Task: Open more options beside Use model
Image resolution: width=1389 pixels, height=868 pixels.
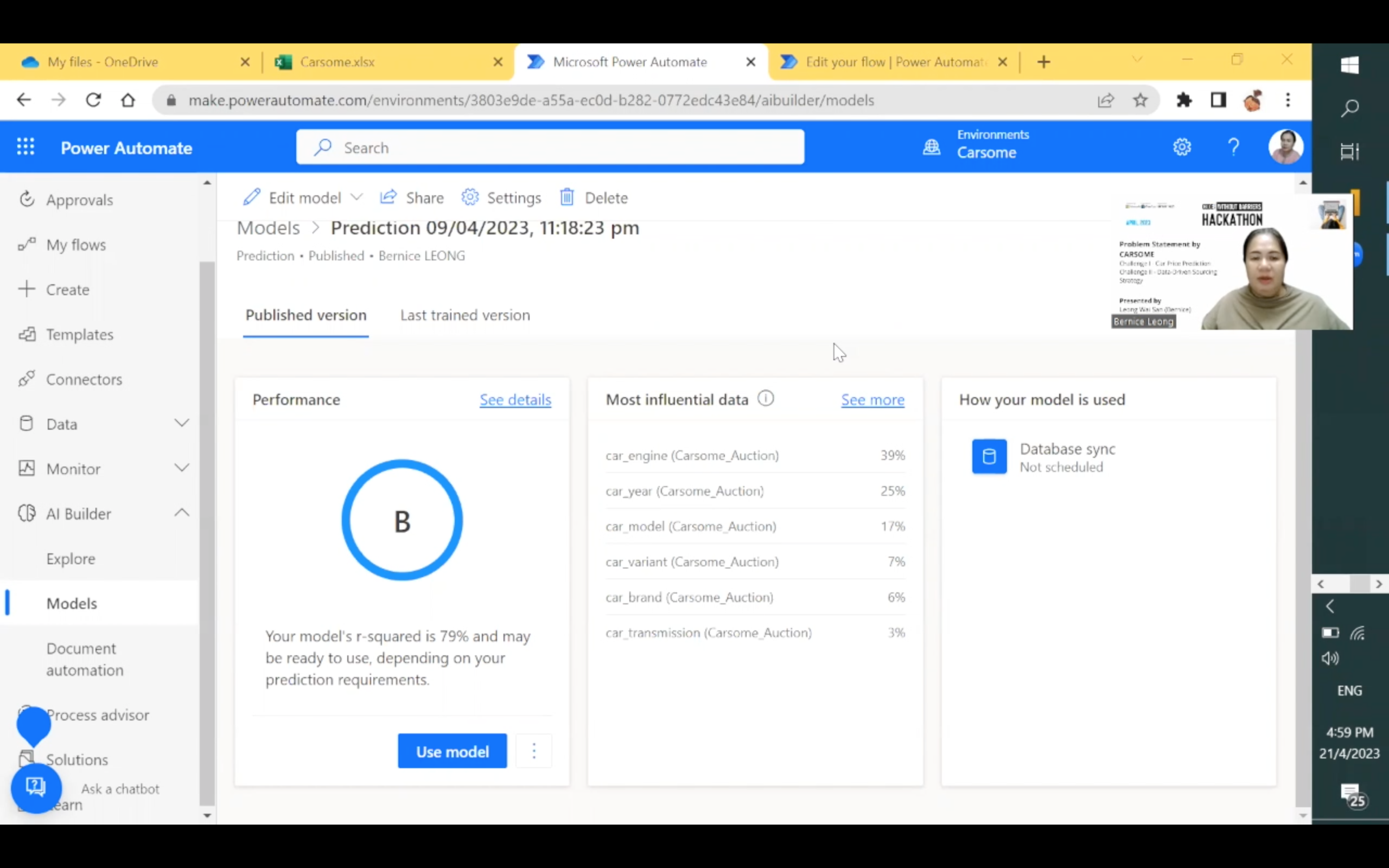Action: 534,751
